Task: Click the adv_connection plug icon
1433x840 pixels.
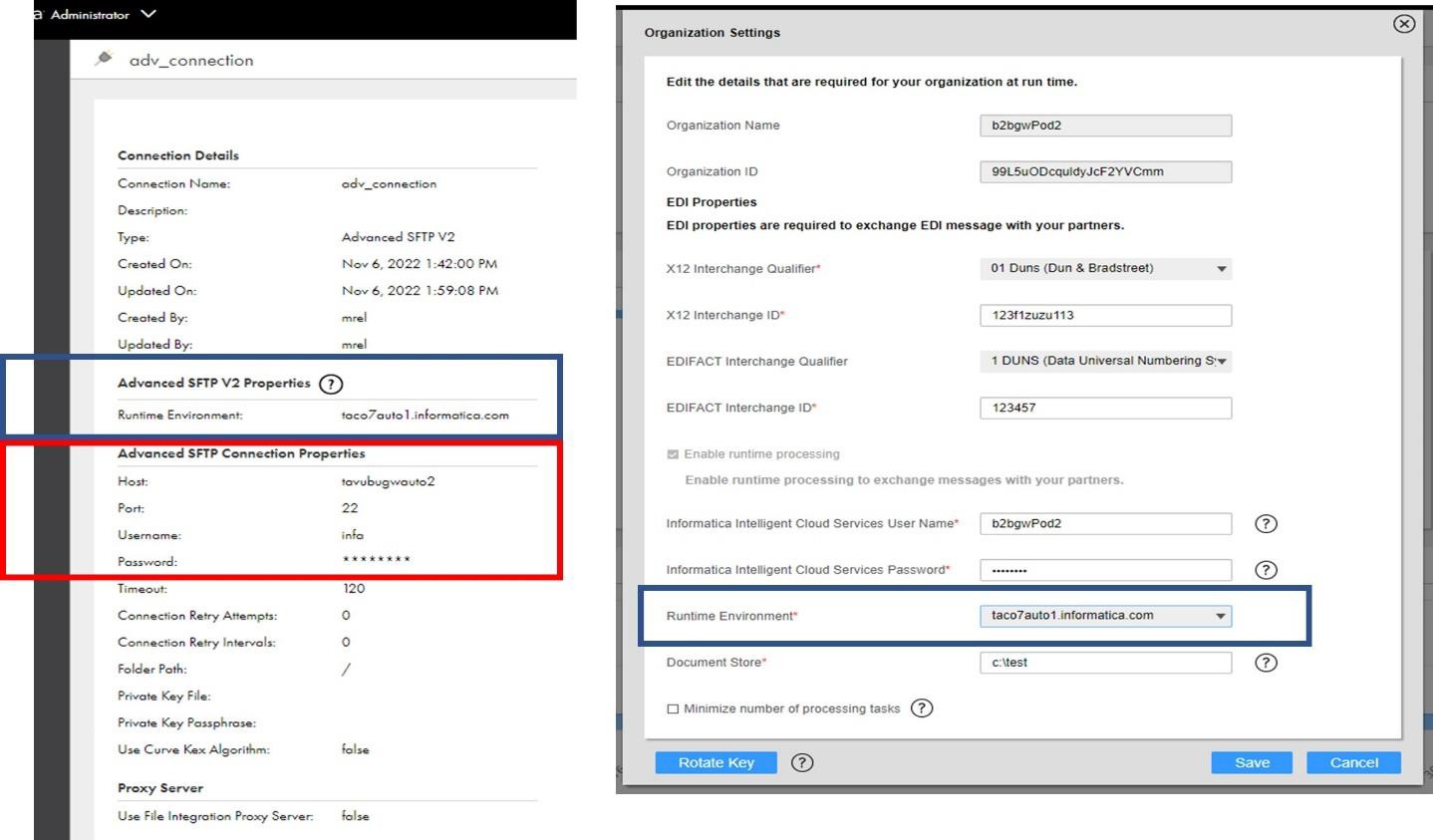Action: click(x=104, y=59)
